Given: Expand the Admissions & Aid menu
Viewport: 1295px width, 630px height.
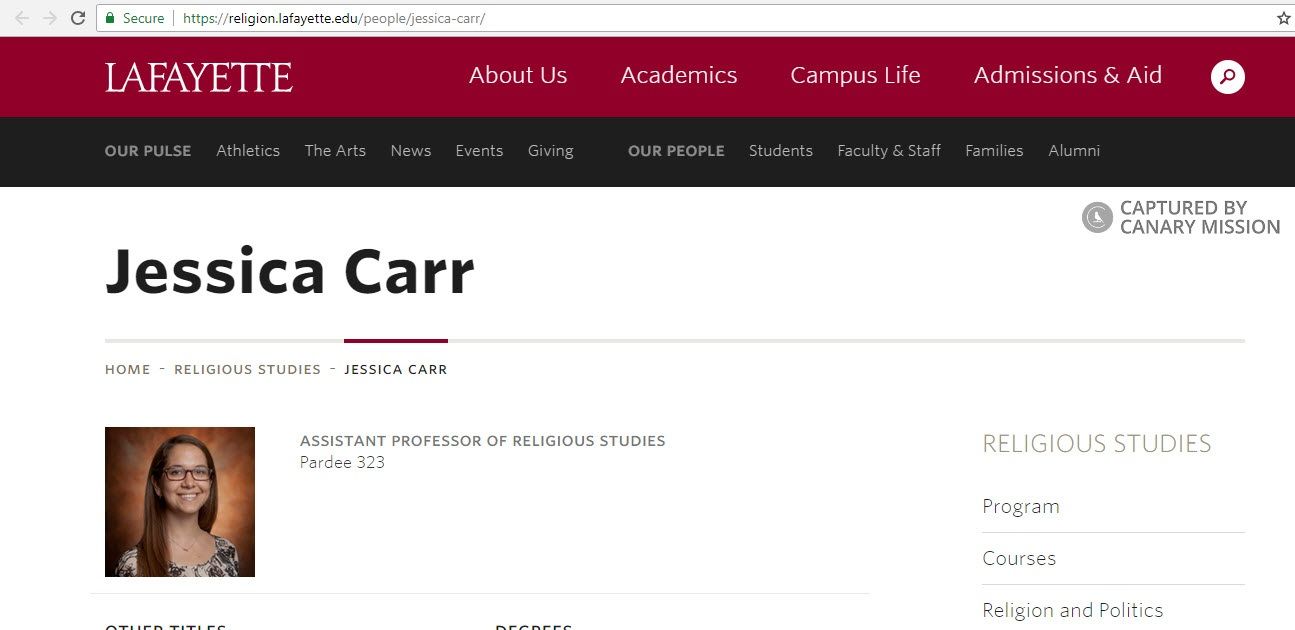Looking at the screenshot, I should (x=1067, y=75).
